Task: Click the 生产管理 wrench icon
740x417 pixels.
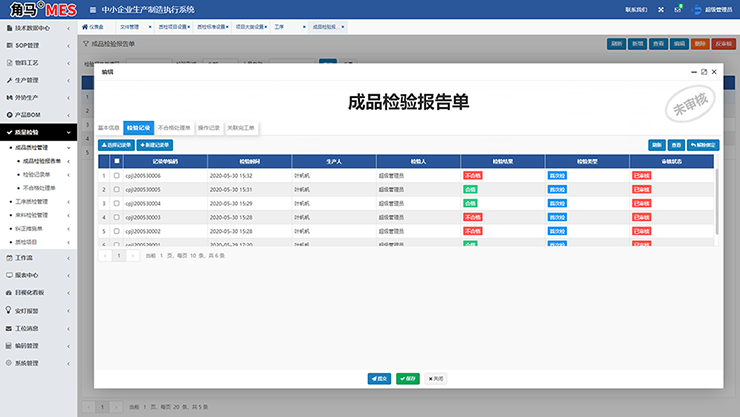Action: [8, 80]
